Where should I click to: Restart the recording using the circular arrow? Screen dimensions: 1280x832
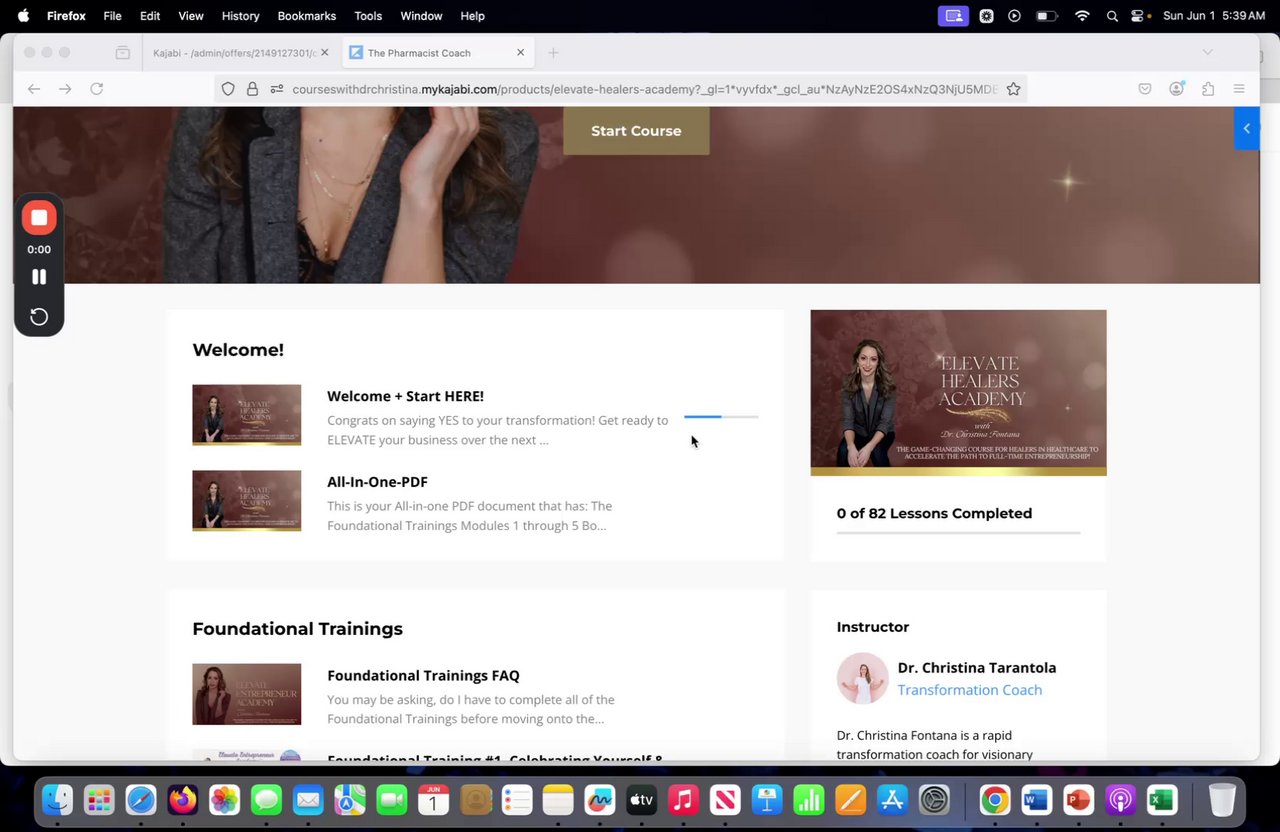click(39, 317)
